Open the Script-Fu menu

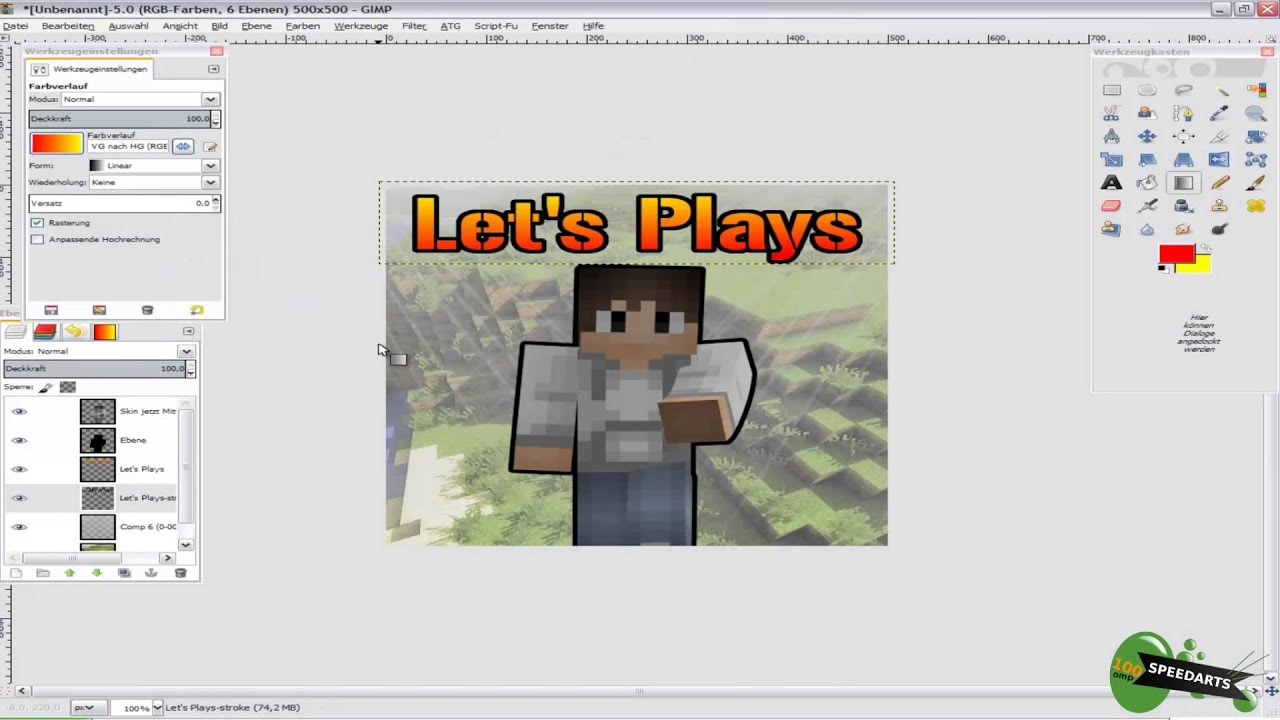(x=495, y=26)
